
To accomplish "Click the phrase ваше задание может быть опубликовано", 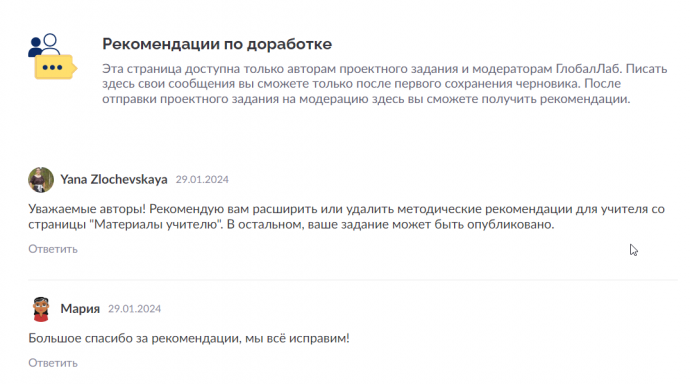I will pos(430,224).
